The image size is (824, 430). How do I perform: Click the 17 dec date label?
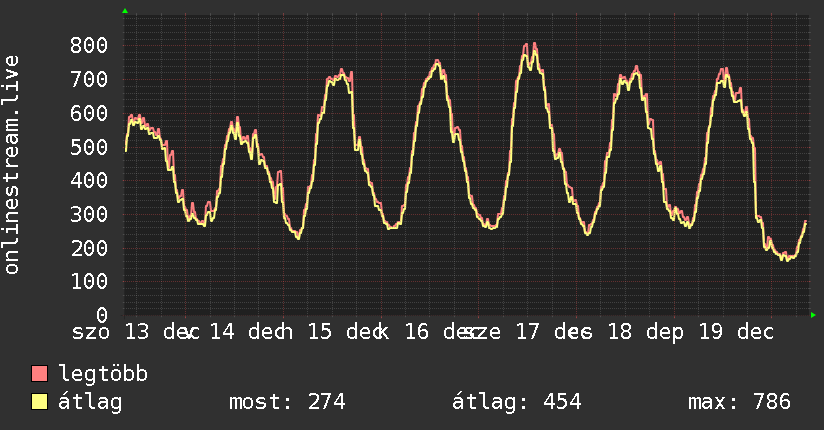click(x=553, y=332)
